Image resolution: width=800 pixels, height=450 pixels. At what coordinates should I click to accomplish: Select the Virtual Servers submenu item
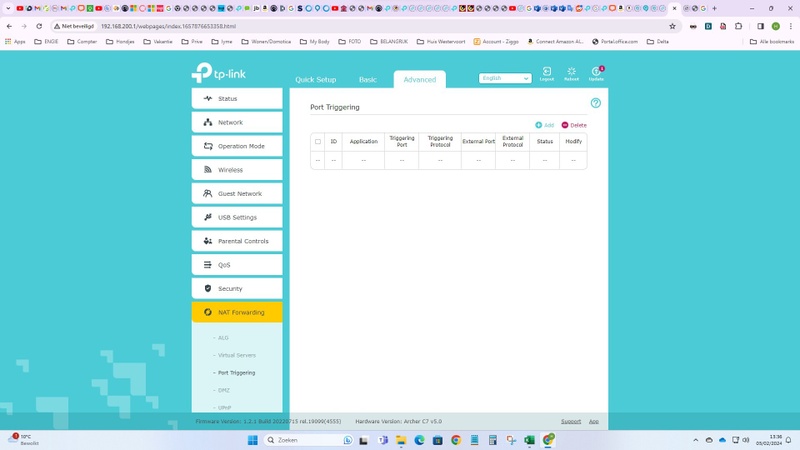[x=236, y=355]
